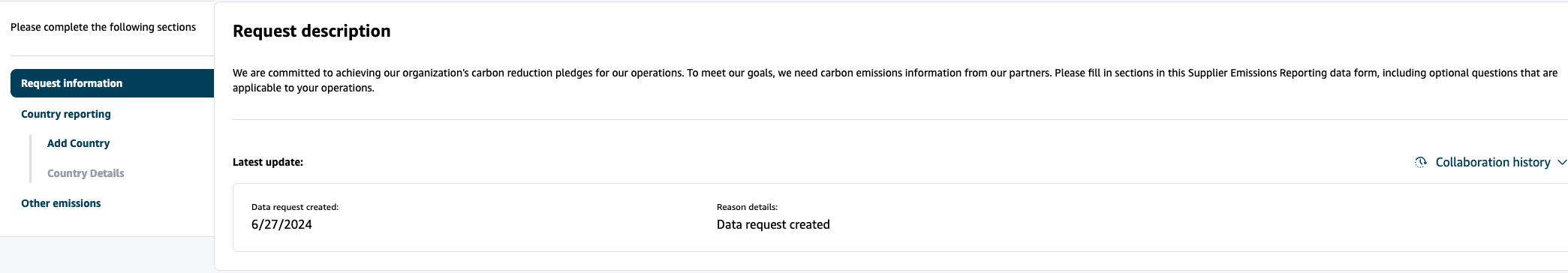Select the Country Details sub-item
This screenshot has height=273, width=1568.
click(x=86, y=173)
